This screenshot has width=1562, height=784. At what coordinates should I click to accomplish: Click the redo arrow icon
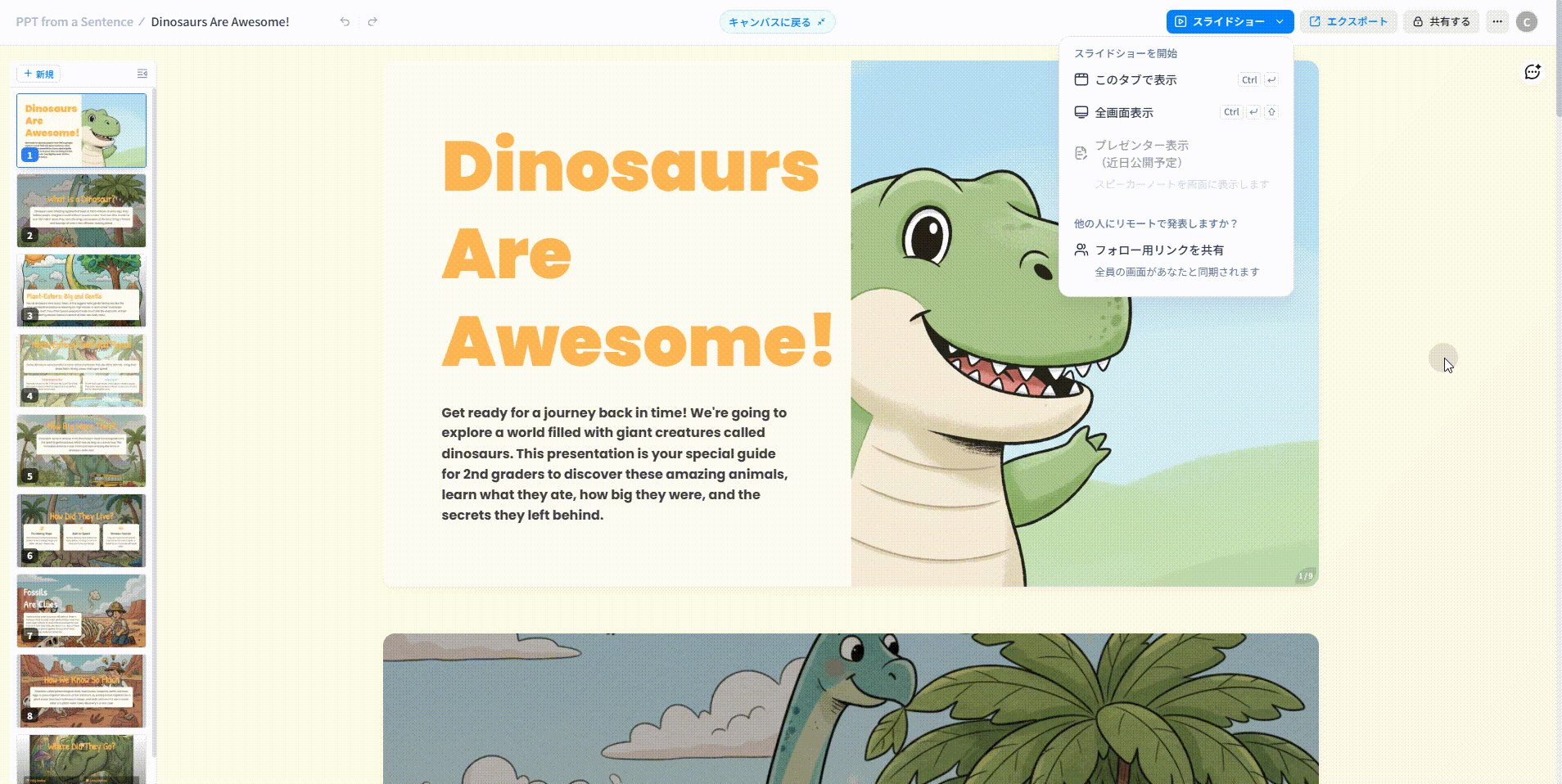[372, 22]
